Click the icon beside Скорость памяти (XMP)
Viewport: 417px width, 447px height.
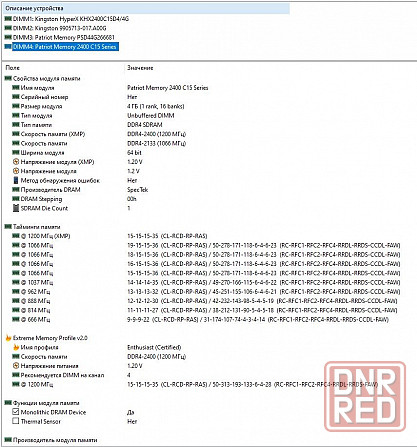[16, 134]
